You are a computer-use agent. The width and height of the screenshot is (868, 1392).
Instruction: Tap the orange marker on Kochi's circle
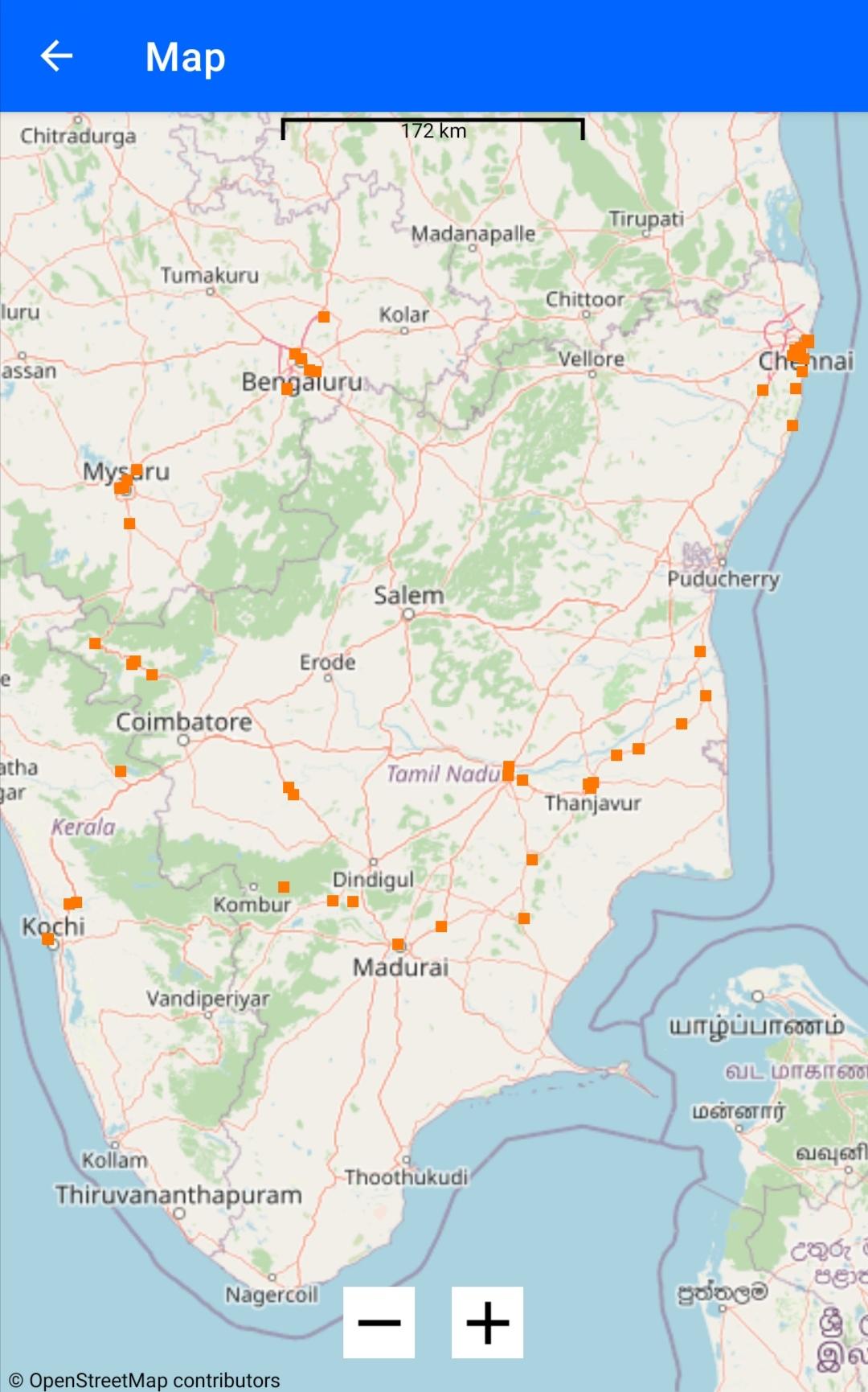[x=48, y=938]
